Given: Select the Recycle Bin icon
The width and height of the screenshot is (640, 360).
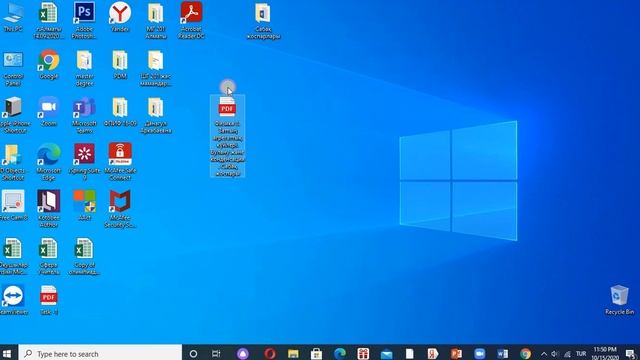Looking at the screenshot, I should (619, 300).
